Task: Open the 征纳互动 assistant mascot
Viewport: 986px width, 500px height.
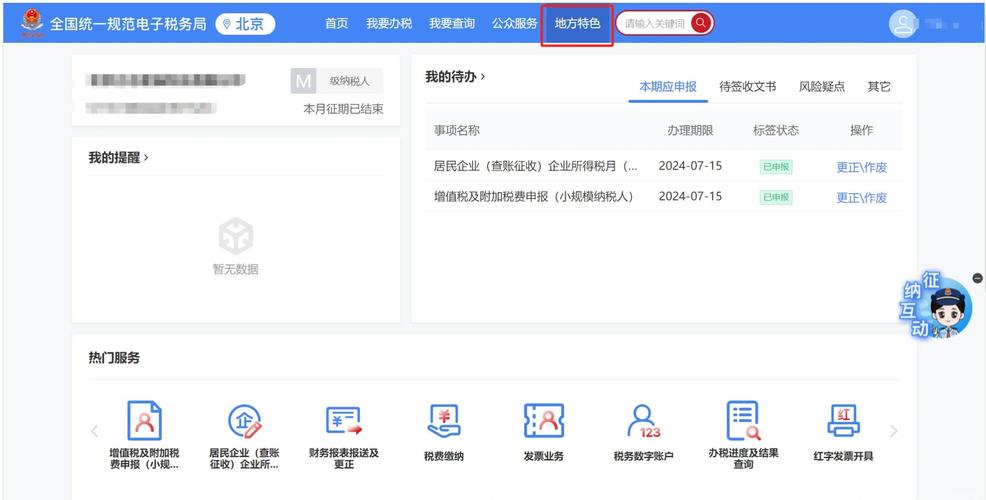Action: tap(937, 308)
